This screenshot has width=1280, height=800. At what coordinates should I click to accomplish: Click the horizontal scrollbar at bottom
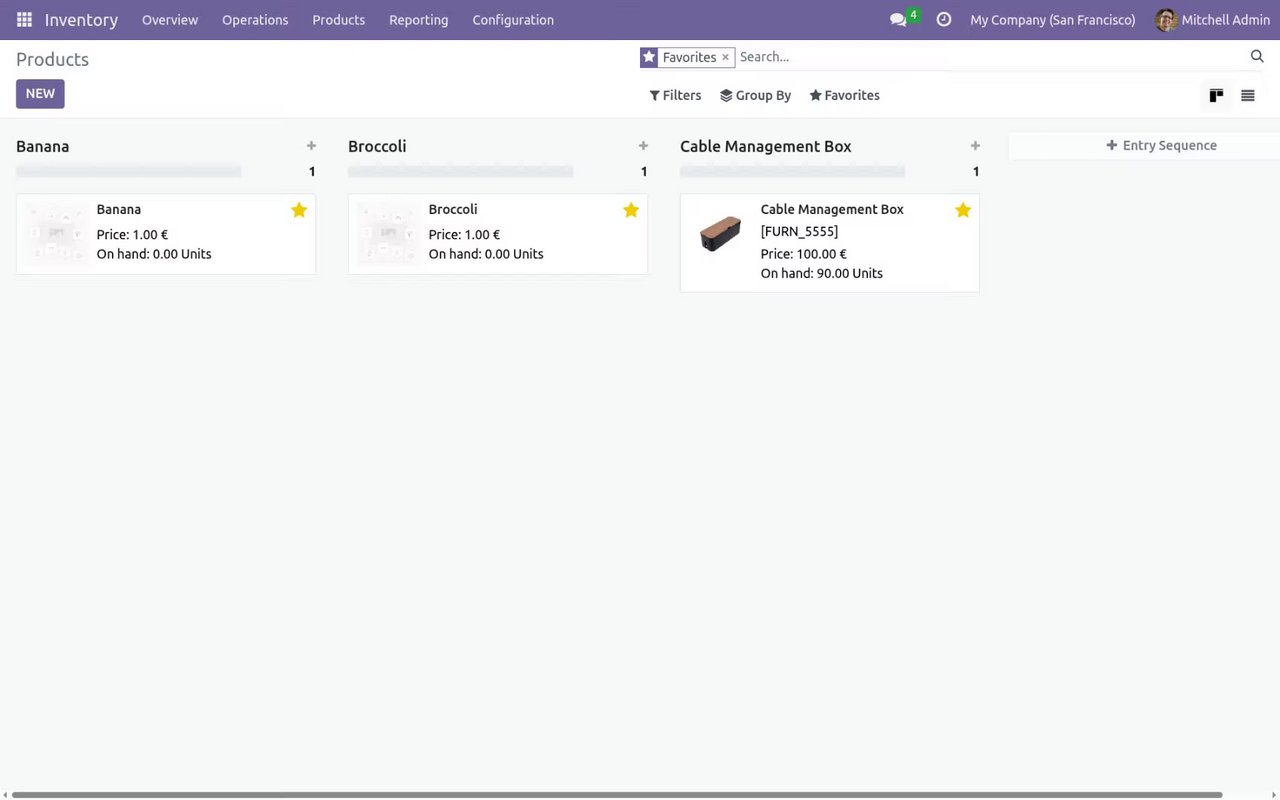(x=616, y=795)
